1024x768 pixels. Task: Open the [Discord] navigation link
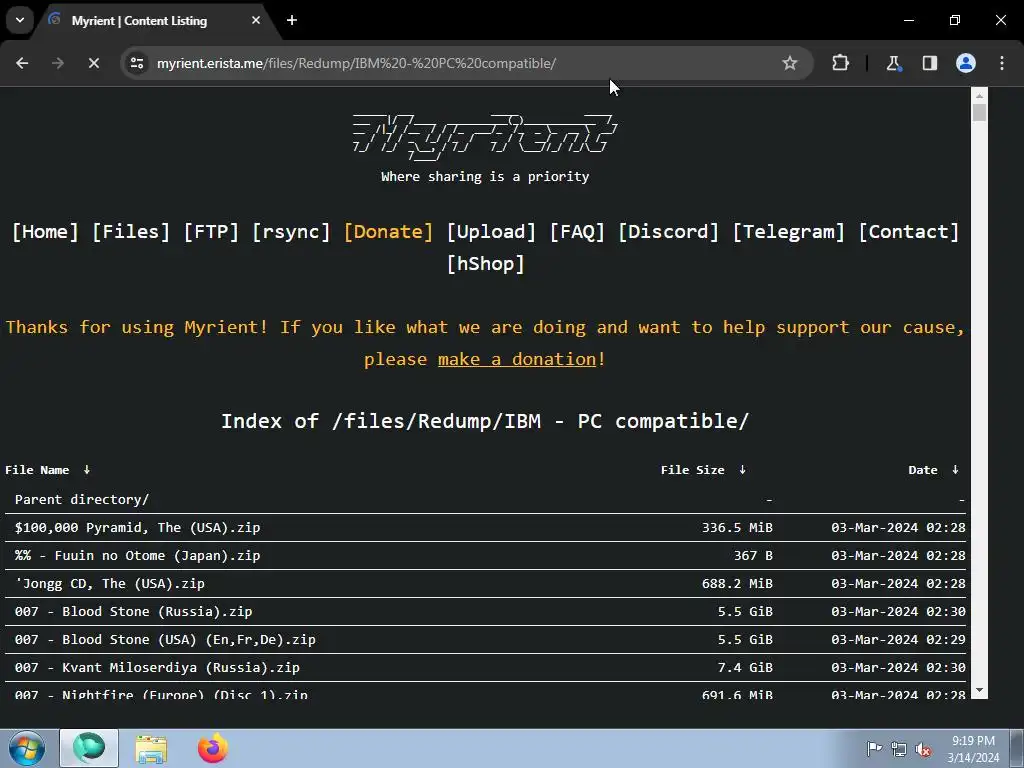[x=669, y=232]
